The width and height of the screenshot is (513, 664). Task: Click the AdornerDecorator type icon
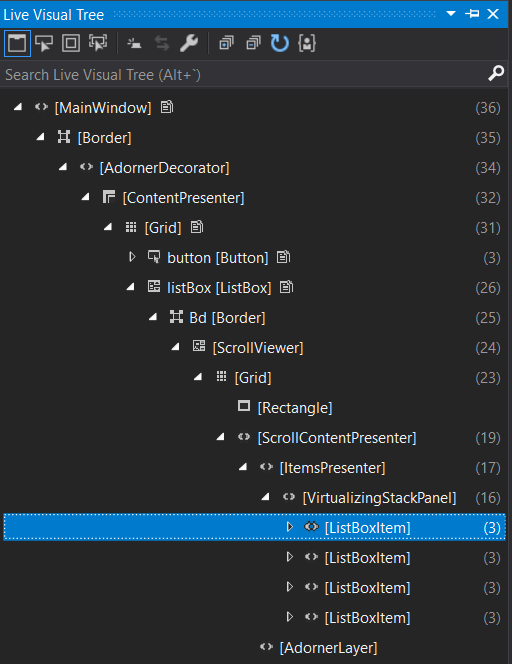86,167
